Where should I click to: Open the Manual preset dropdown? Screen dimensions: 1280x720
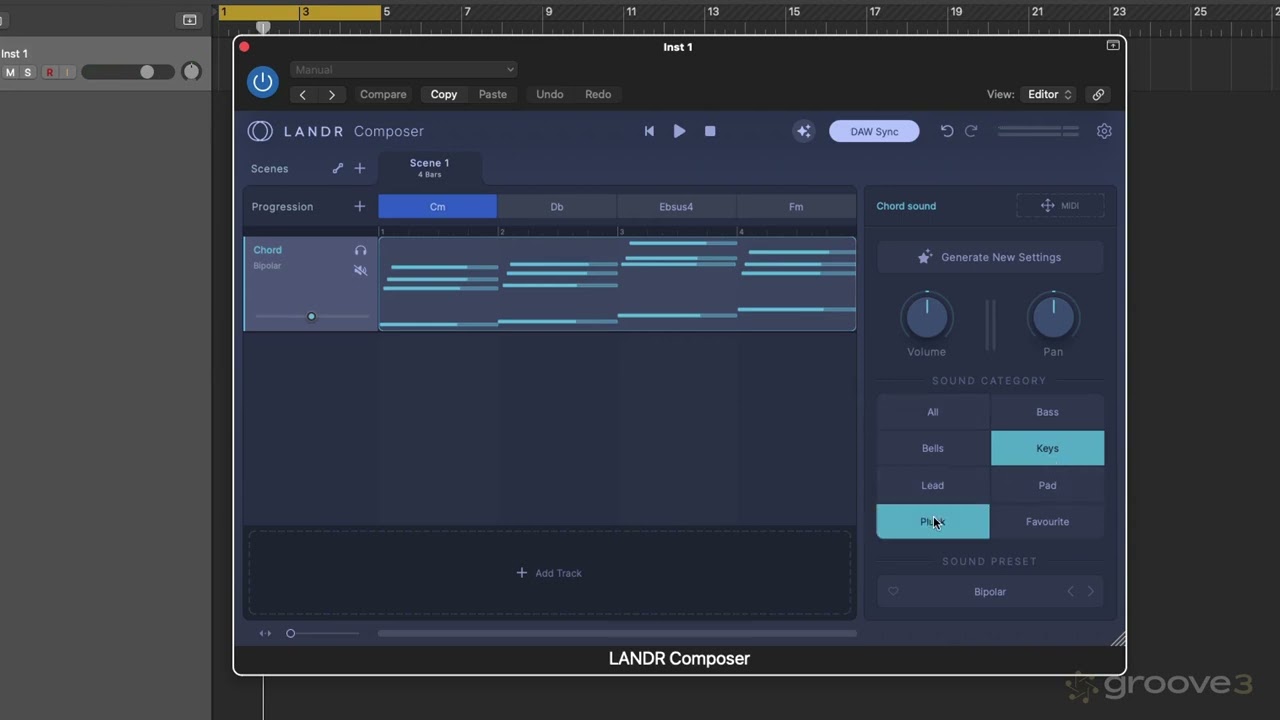tap(403, 70)
